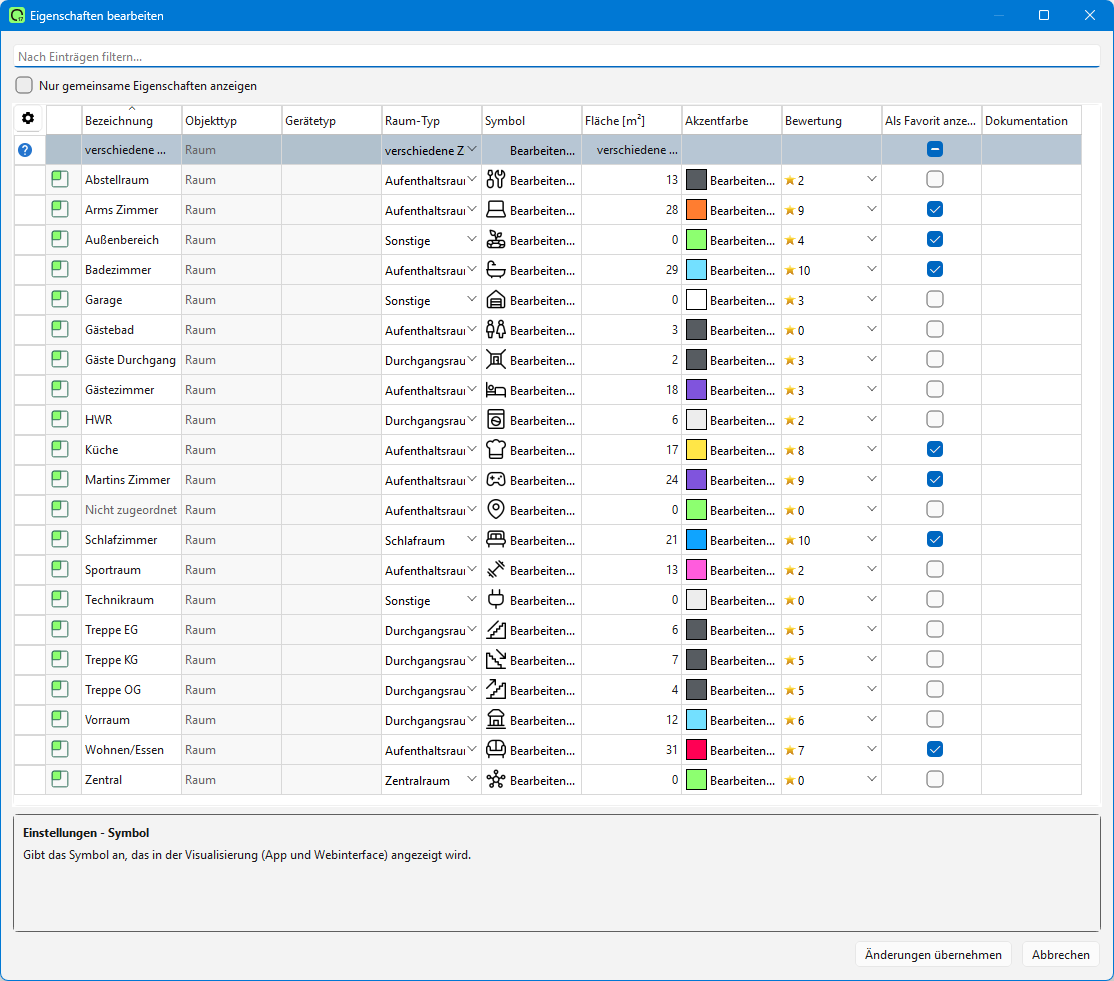Check favorite checkbox for Garage row
The image size is (1114, 981).
(935, 299)
